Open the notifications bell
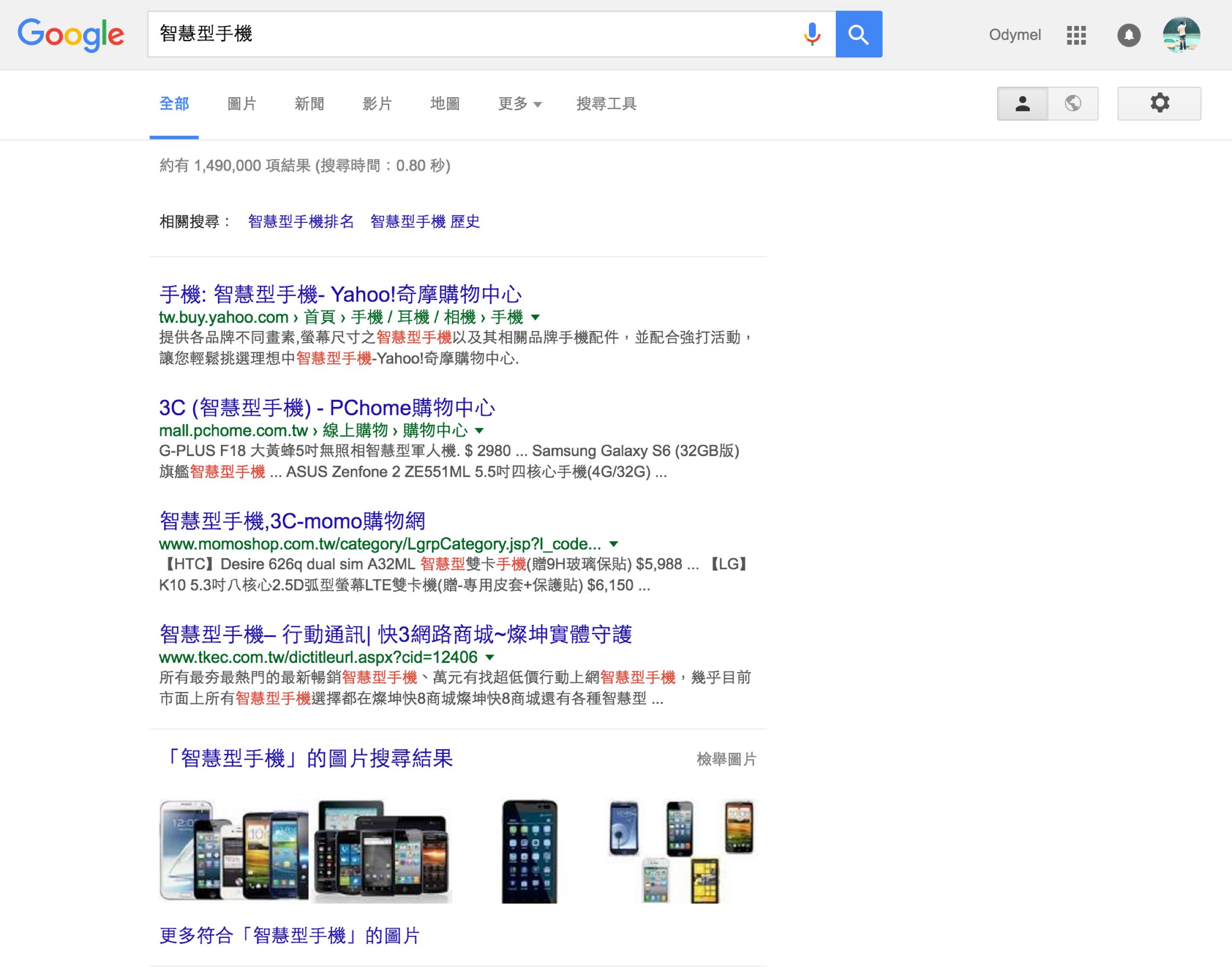 pos(1129,35)
